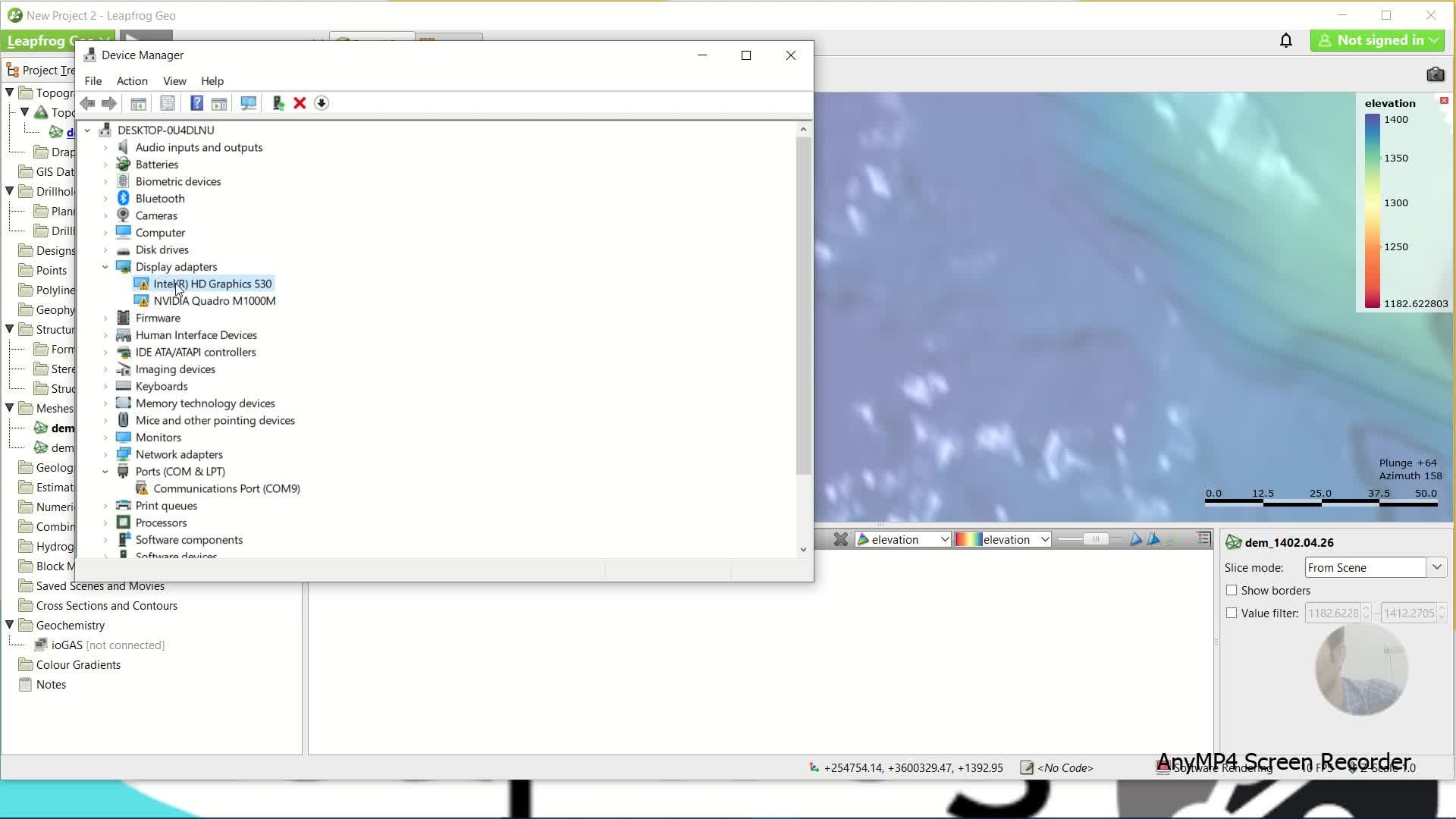Enable the Show borders checkbox
1456x819 pixels.
pyautogui.click(x=1232, y=590)
